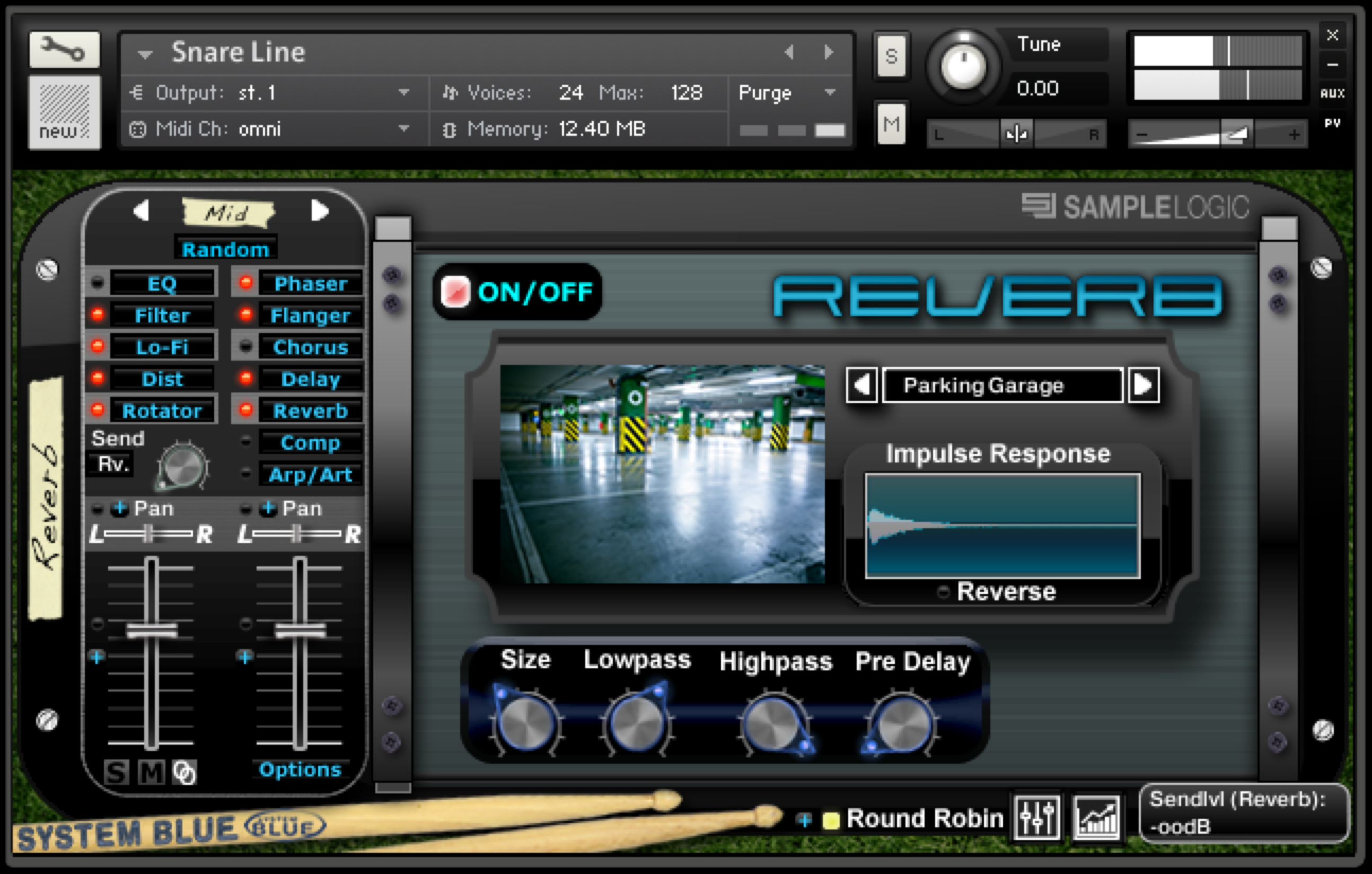Toggle the Chorus power LED
This screenshot has width=1372, height=874.
click(246, 346)
